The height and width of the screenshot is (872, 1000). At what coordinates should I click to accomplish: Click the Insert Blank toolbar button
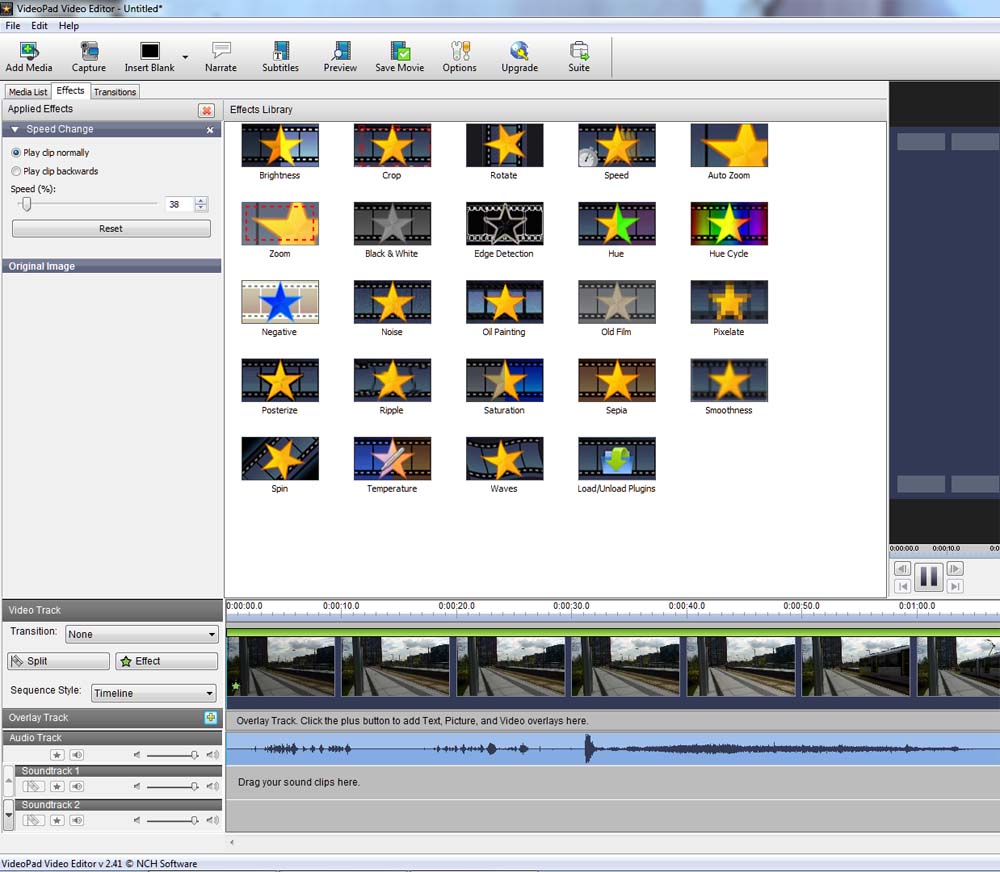149,57
